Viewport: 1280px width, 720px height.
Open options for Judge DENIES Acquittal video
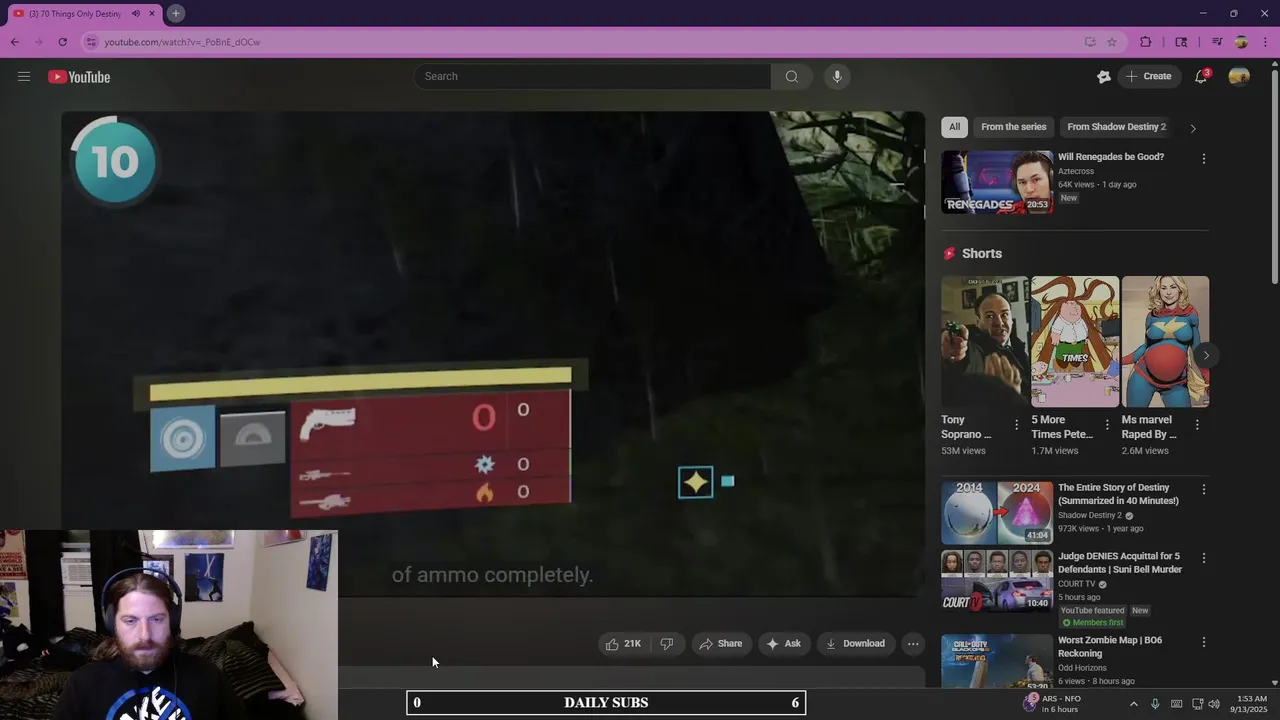[x=1203, y=558]
